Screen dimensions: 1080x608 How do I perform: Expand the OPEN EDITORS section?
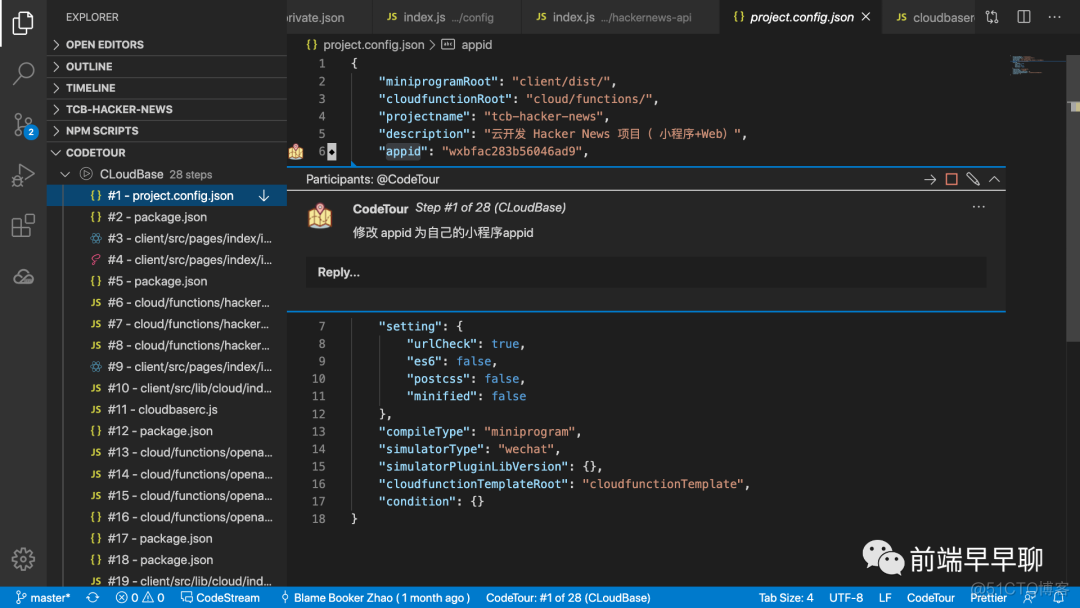tap(167, 45)
